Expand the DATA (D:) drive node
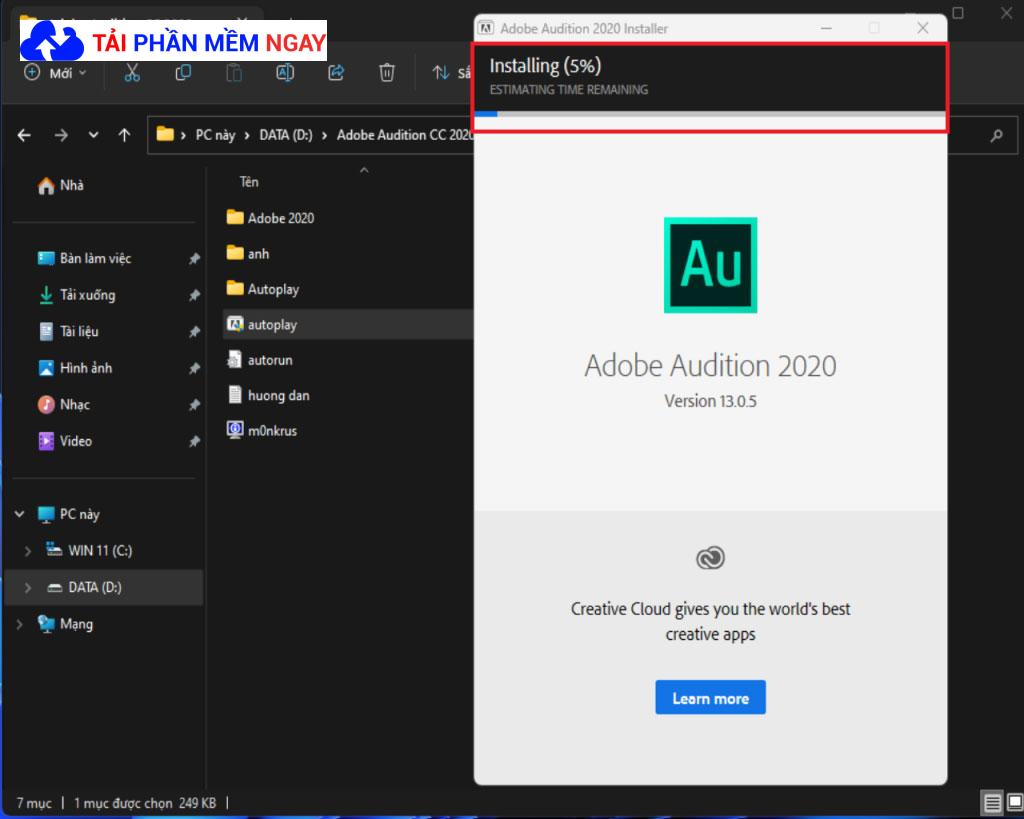 pos(27,588)
